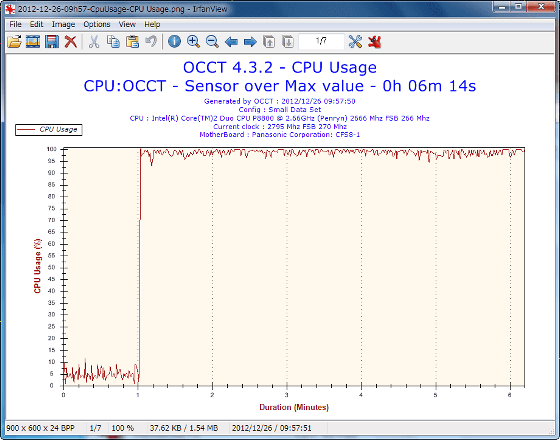Open the red IrfanView about icon
Image resolution: width=560 pixels, height=440 pixels.
pyautogui.click(x=374, y=42)
